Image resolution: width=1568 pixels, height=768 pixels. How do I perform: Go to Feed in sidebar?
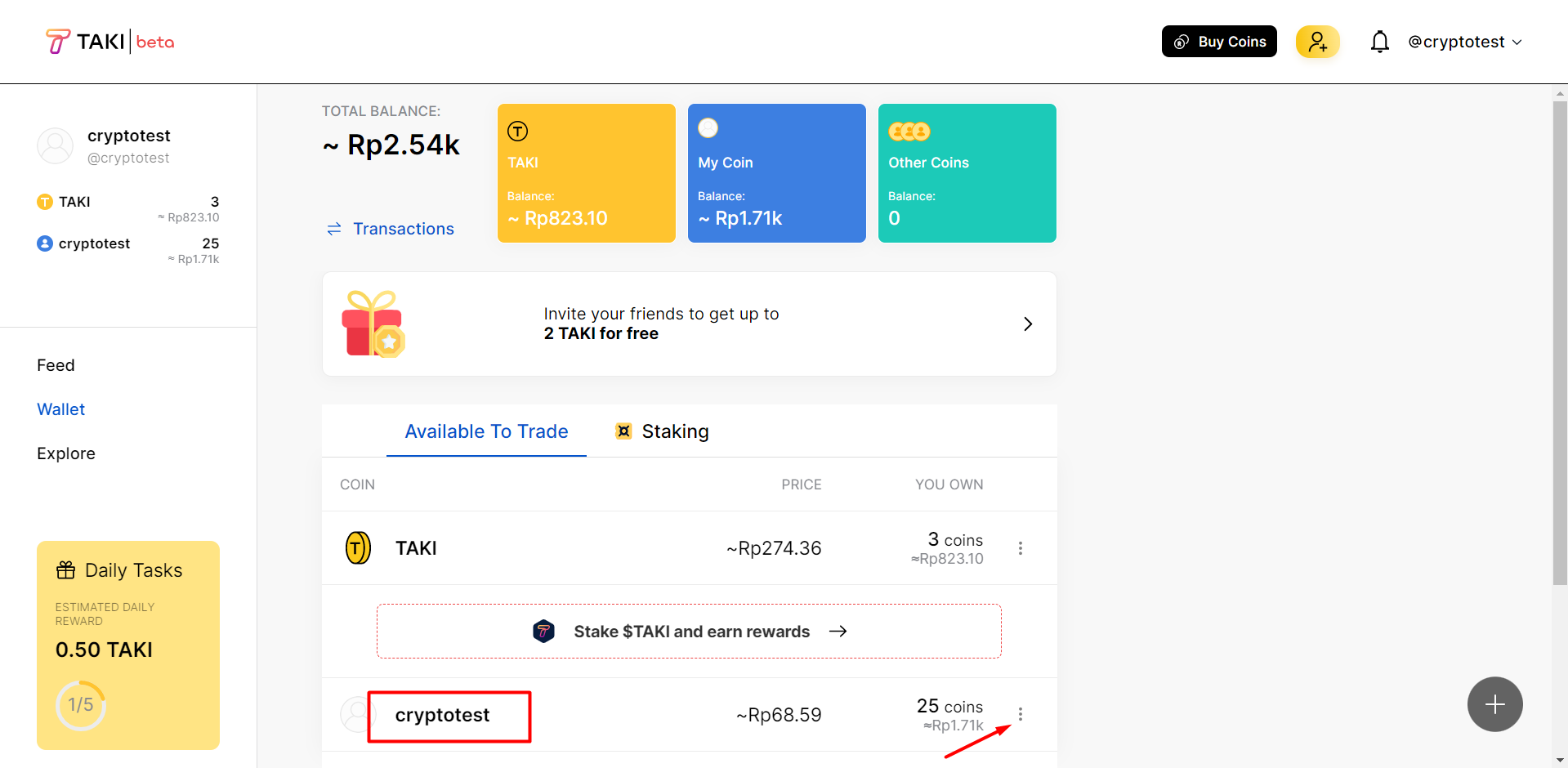pos(56,365)
